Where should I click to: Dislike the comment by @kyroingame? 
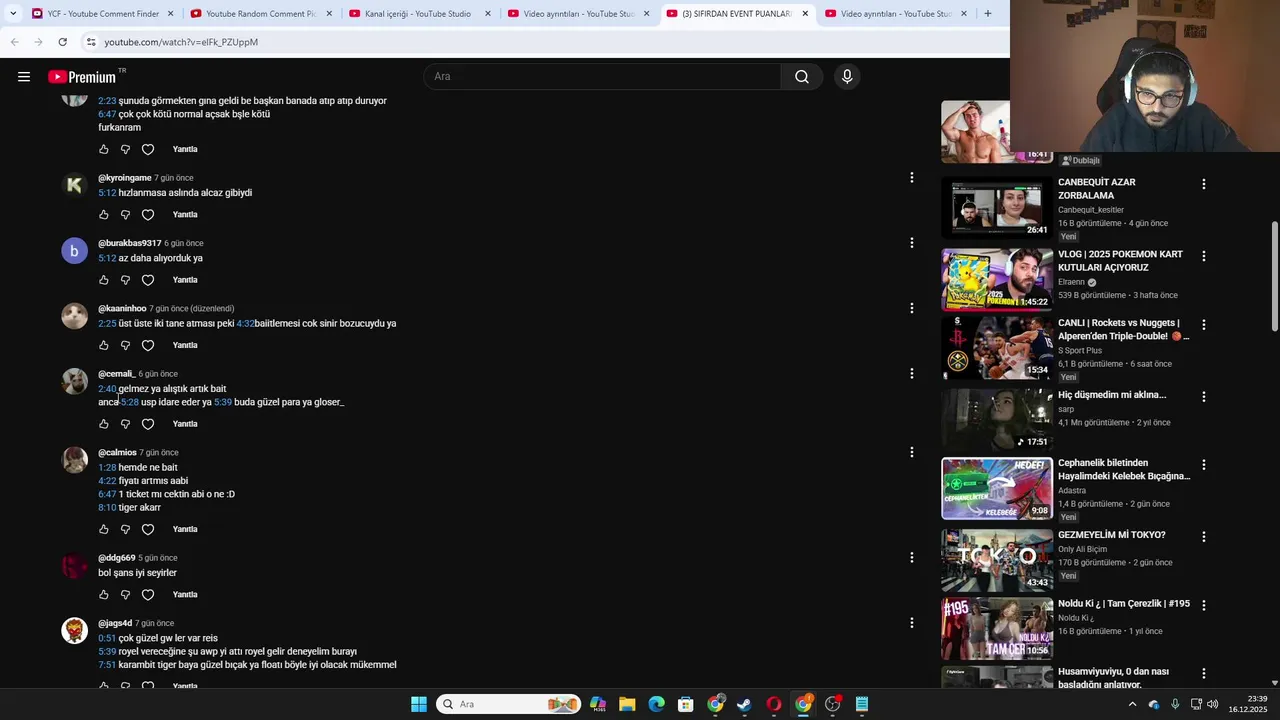[x=125, y=215]
